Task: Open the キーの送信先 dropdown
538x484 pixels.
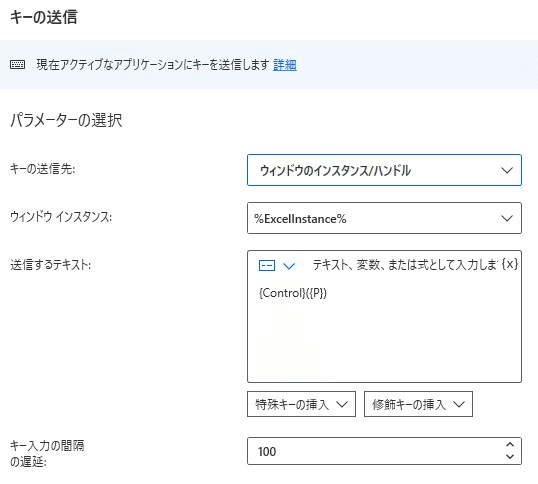Action: (x=384, y=170)
